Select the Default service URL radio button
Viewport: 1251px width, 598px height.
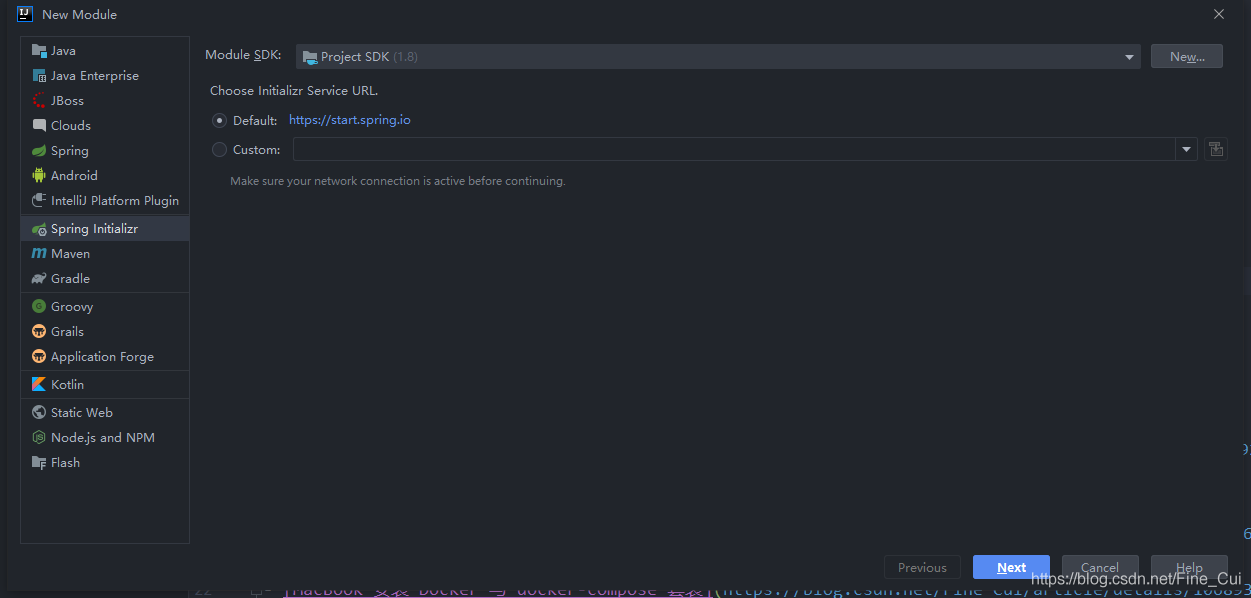[220, 120]
